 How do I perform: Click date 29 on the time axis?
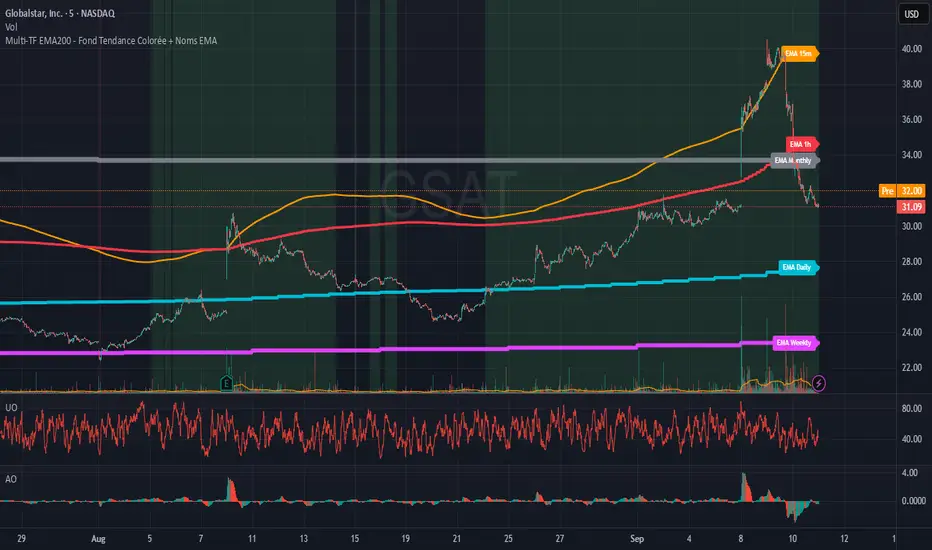coord(21,539)
